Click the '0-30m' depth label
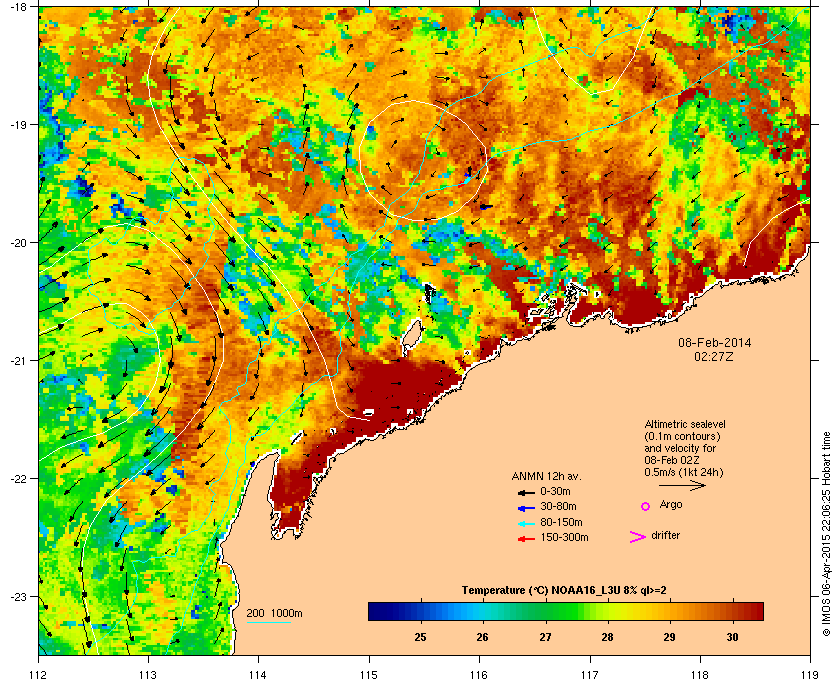This screenshot has width=840, height=680. (556, 491)
